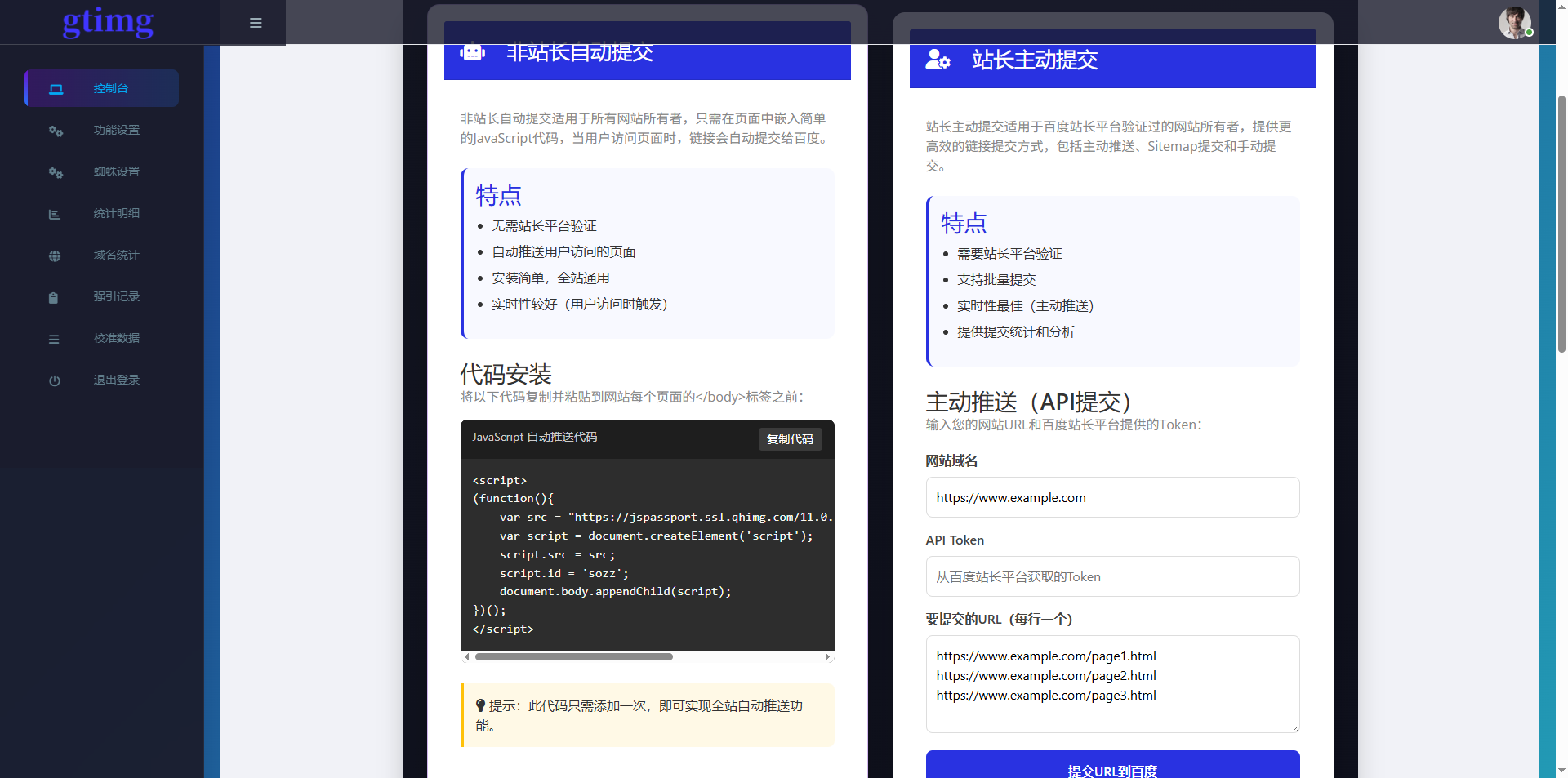Toggle the hamburger sidebar menu button
The image size is (1568, 778).
tap(256, 23)
